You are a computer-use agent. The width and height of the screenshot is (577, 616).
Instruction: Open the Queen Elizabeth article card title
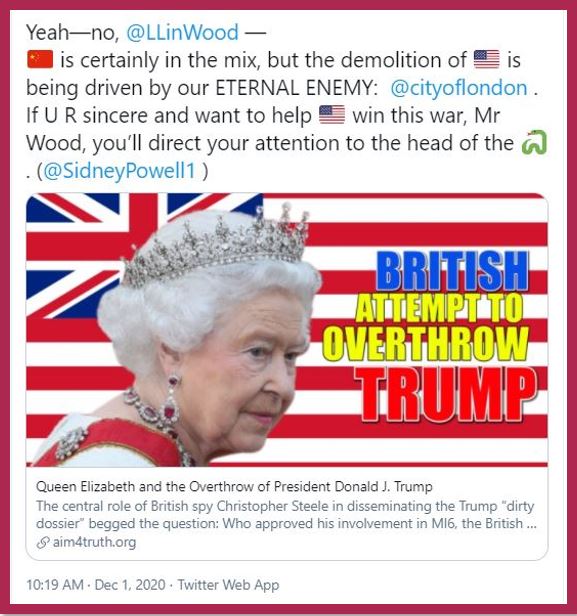(x=234, y=487)
